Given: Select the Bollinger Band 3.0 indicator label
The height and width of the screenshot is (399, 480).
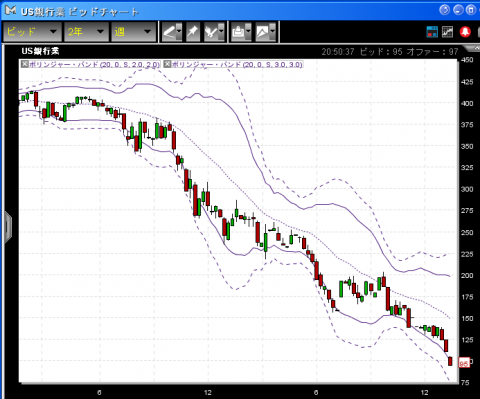Looking at the screenshot, I should click(x=237, y=64).
